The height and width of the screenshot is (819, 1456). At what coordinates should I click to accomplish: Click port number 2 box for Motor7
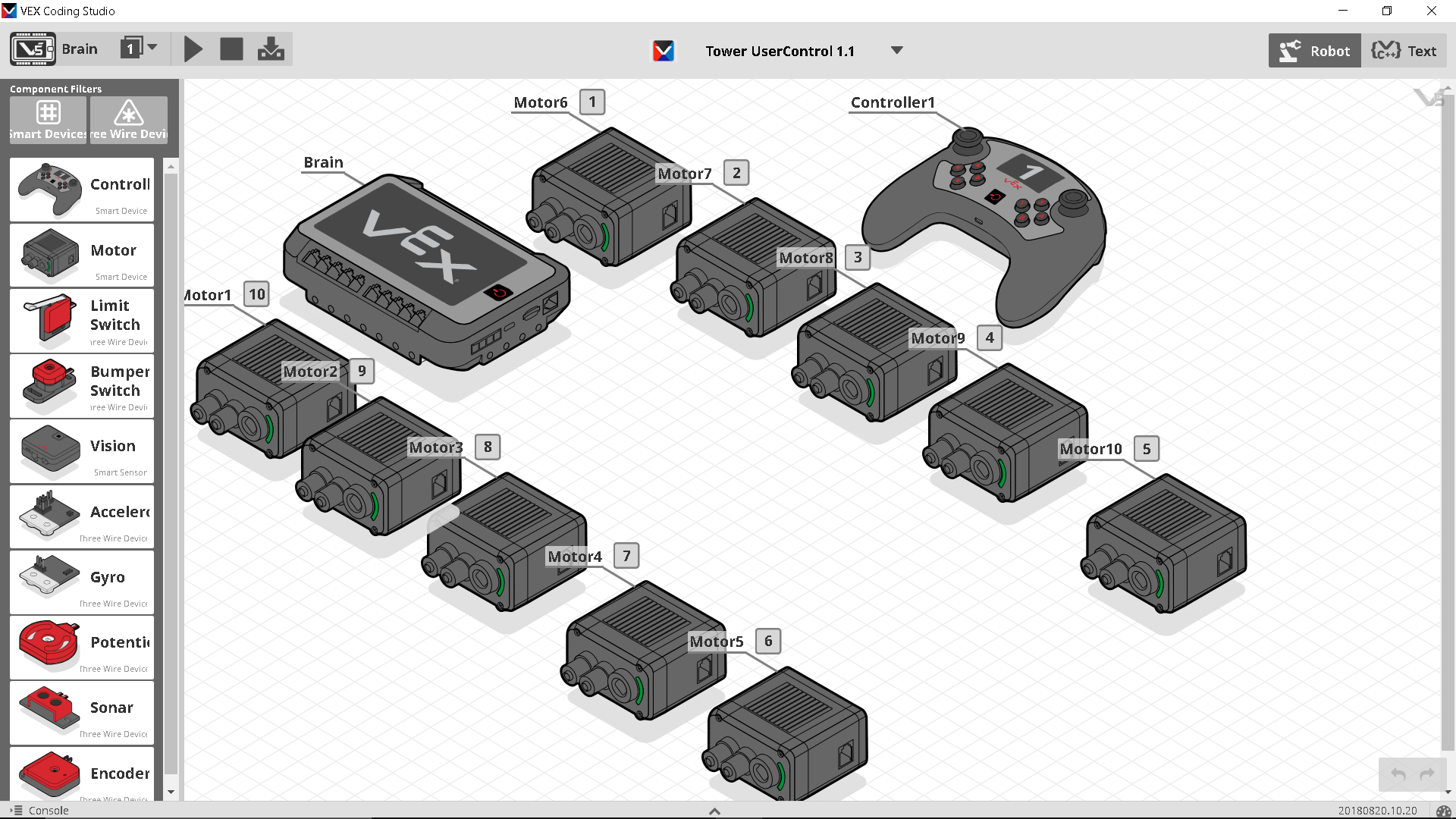click(x=736, y=173)
